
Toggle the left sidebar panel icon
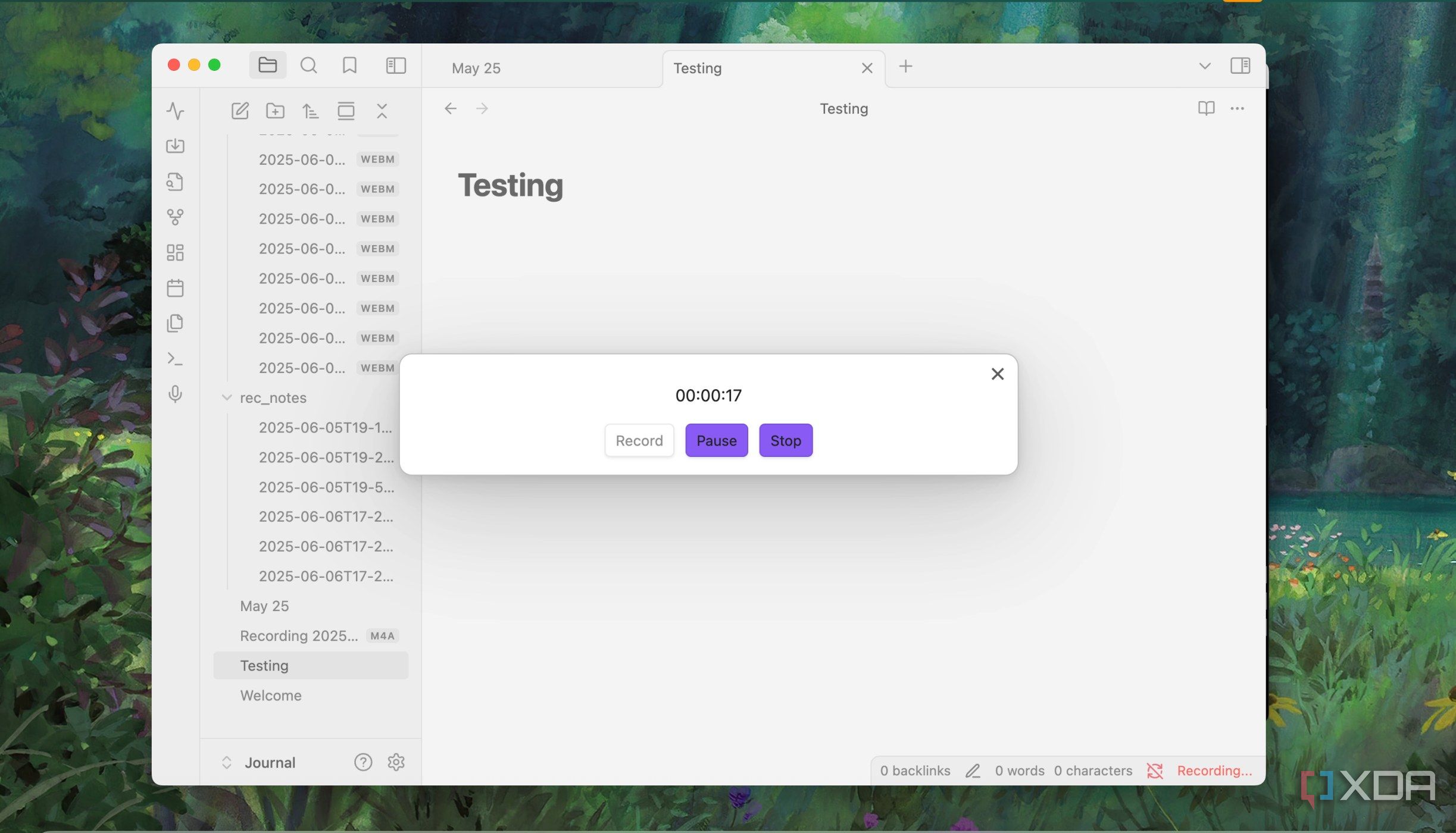pos(396,65)
